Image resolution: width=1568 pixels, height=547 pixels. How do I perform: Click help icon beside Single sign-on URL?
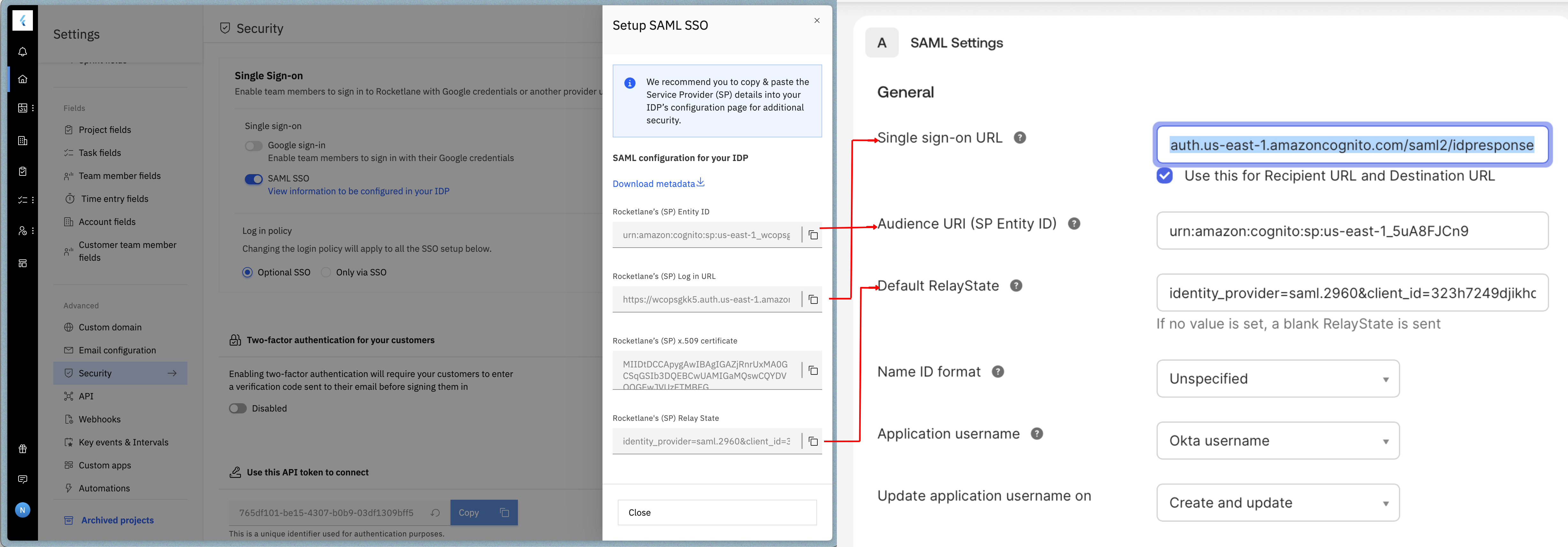pyautogui.click(x=1019, y=138)
